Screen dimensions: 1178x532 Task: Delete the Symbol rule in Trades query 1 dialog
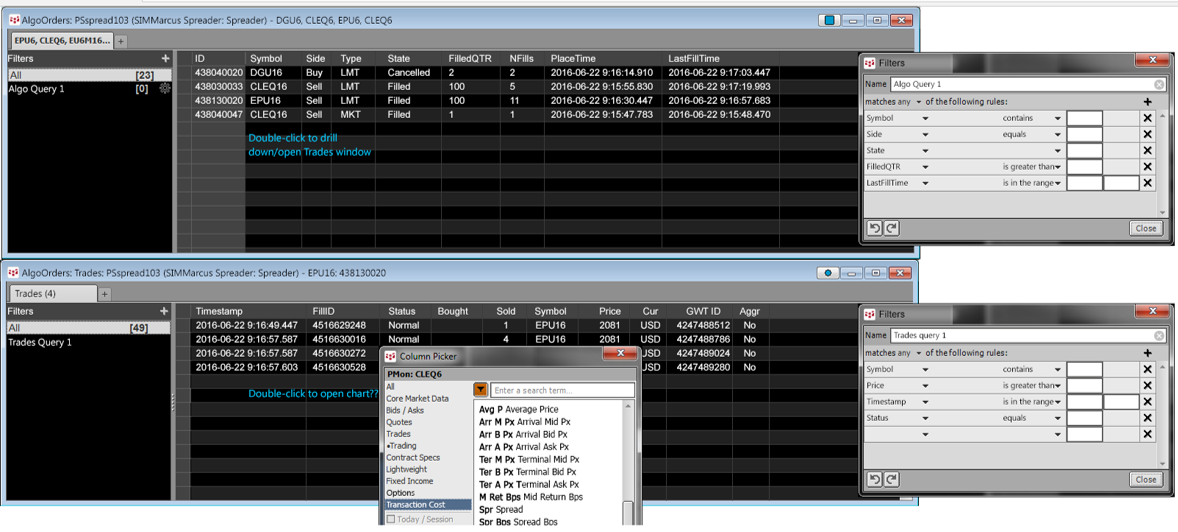[x=1147, y=370]
